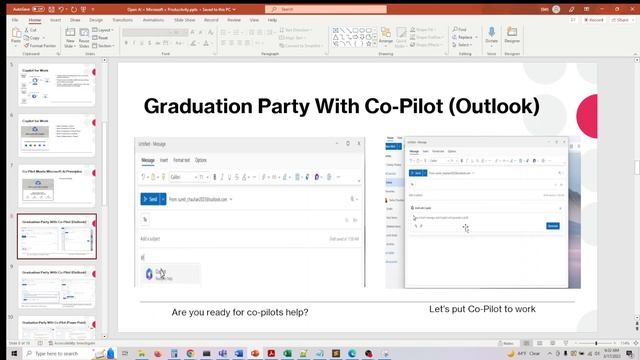Click the Convert to SmartArt icon
Screen dimensions: 640x360
click(281, 46)
